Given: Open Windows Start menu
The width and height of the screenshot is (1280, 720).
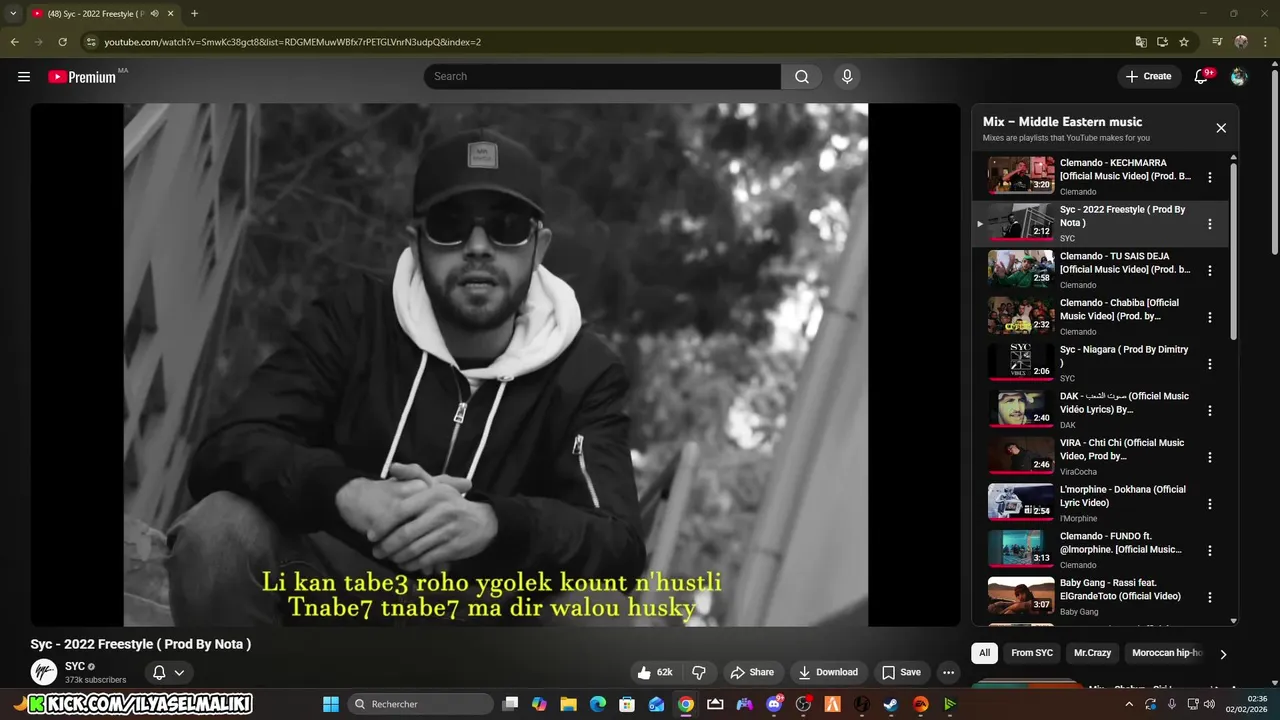Looking at the screenshot, I should coord(331,704).
